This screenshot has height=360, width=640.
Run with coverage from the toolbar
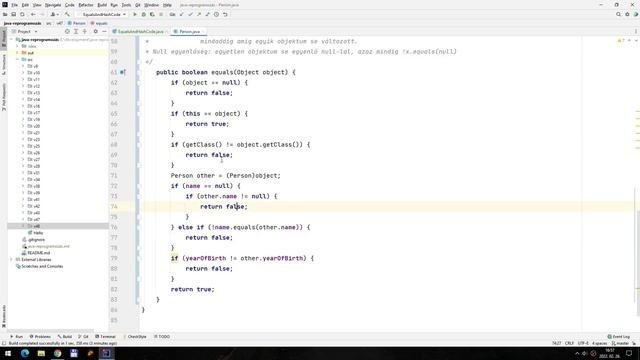(152, 14)
